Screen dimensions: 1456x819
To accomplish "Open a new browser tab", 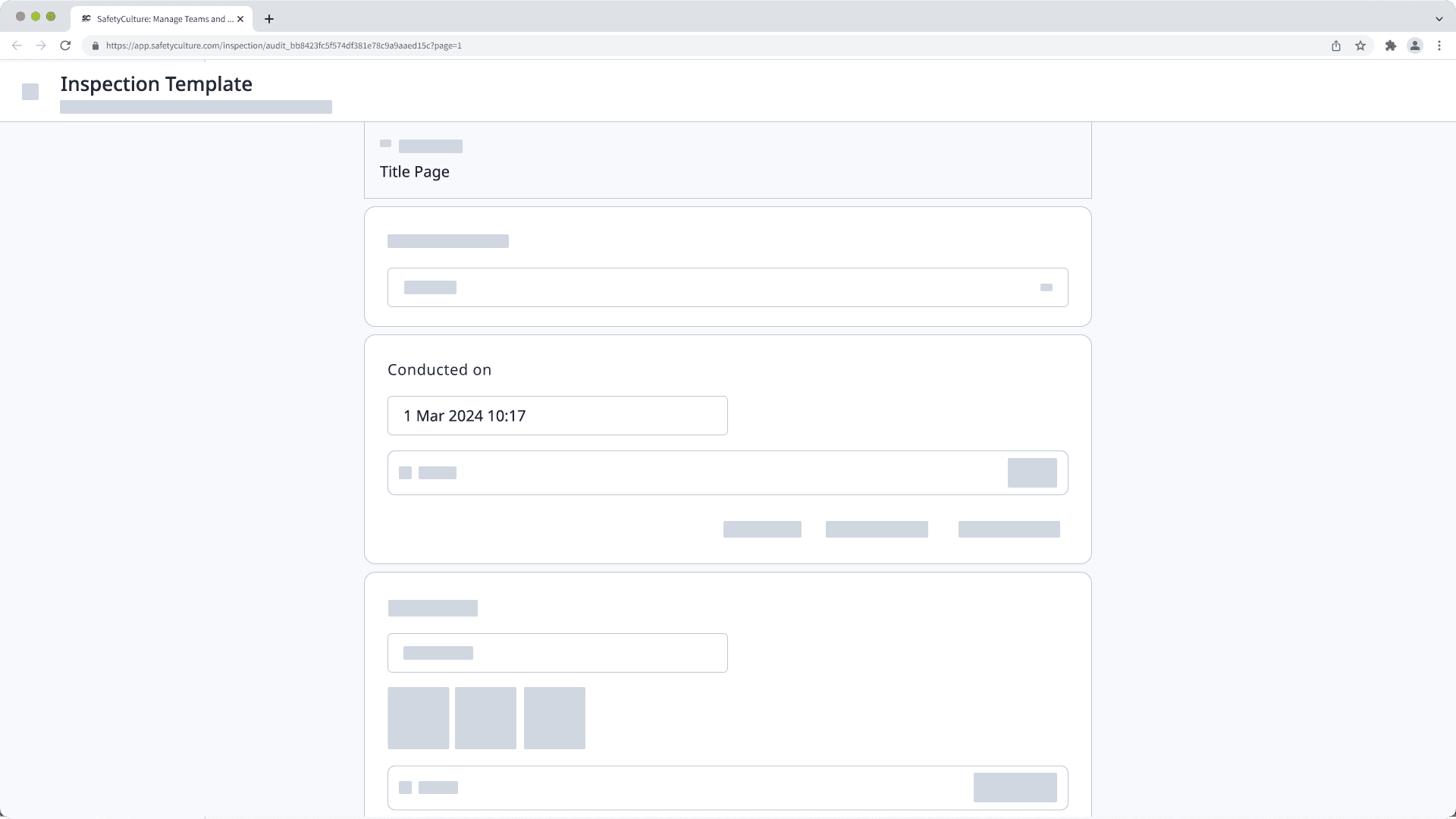I will tap(268, 19).
